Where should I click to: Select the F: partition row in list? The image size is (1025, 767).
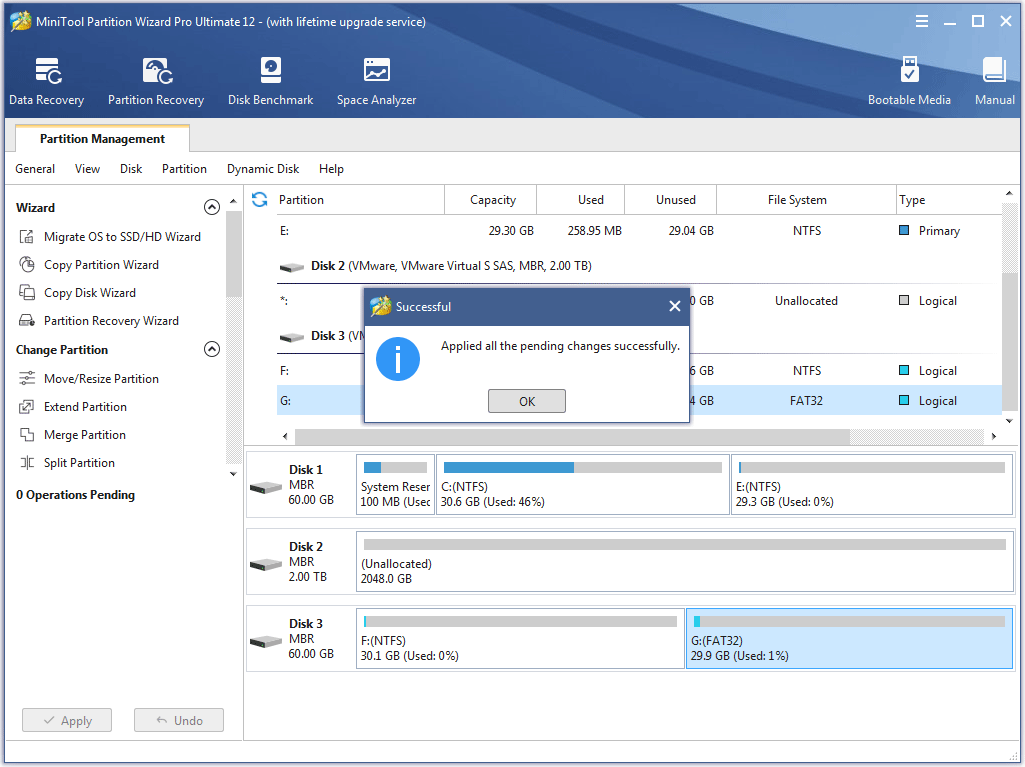pos(639,371)
